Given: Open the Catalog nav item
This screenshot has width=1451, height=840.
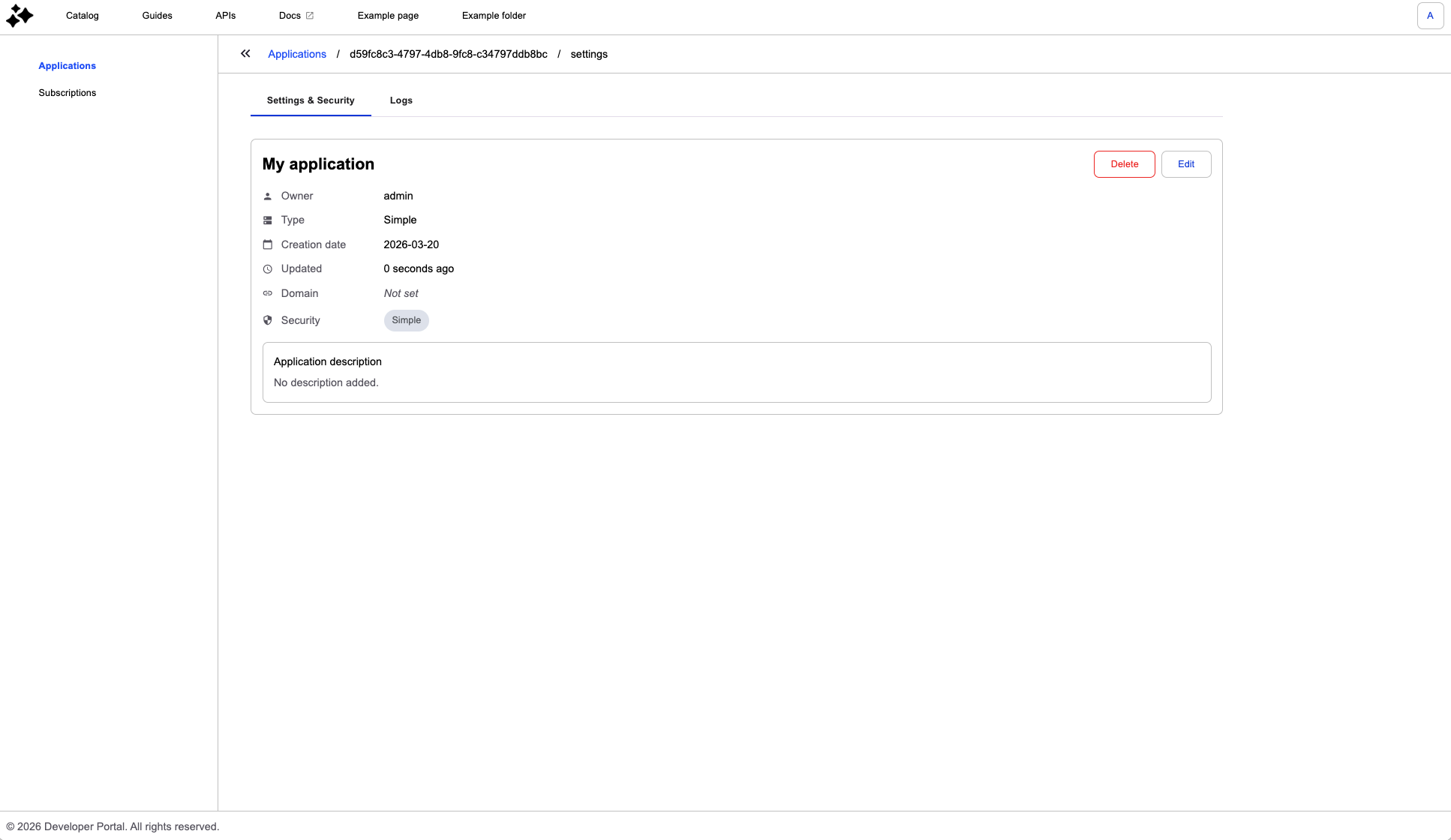Looking at the screenshot, I should [x=83, y=16].
